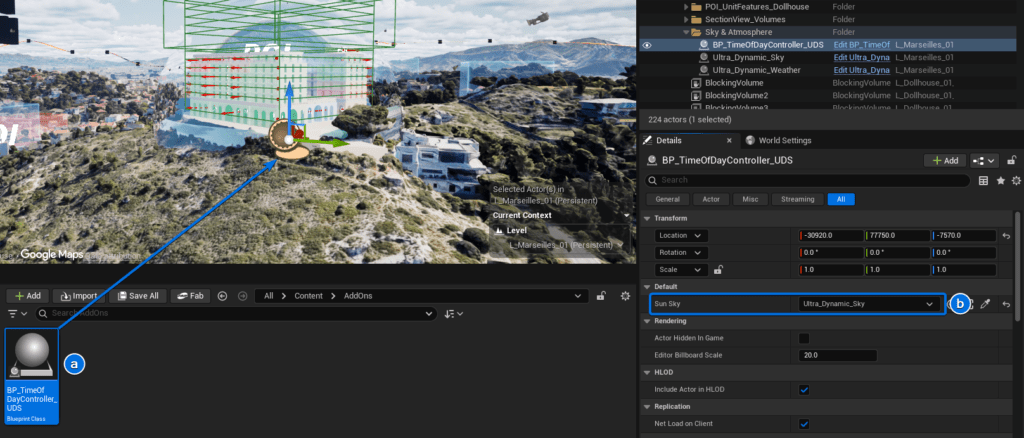Click the favorites star icon in Details
The height and width of the screenshot is (438, 1024).
click(x=999, y=180)
